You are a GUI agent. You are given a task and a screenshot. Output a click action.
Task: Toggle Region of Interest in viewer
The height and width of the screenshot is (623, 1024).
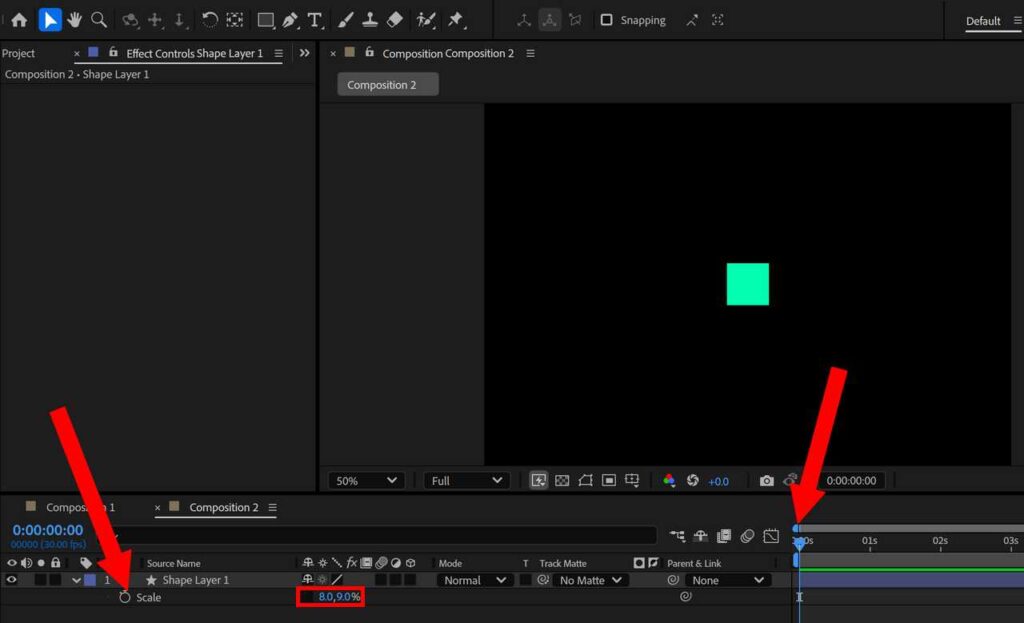(x=609, y=481)
